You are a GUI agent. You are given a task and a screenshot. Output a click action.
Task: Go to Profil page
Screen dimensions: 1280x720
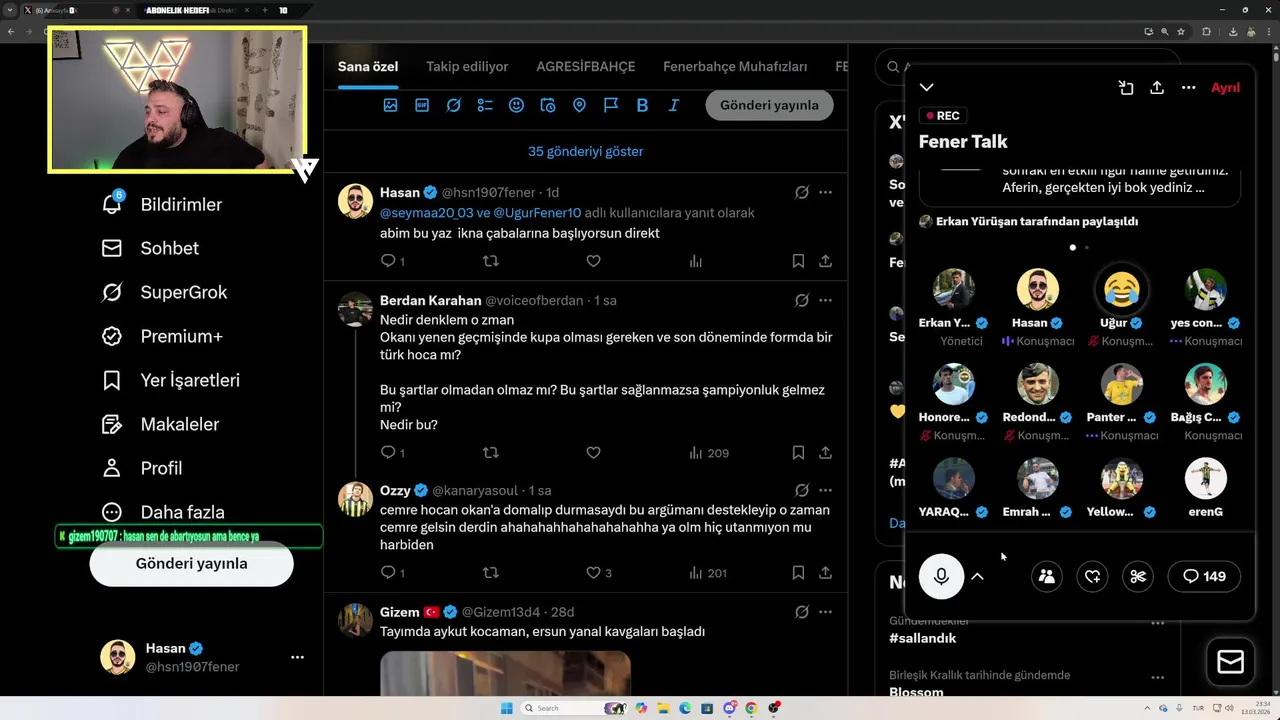pyautogui.click(x=142, y=468)
